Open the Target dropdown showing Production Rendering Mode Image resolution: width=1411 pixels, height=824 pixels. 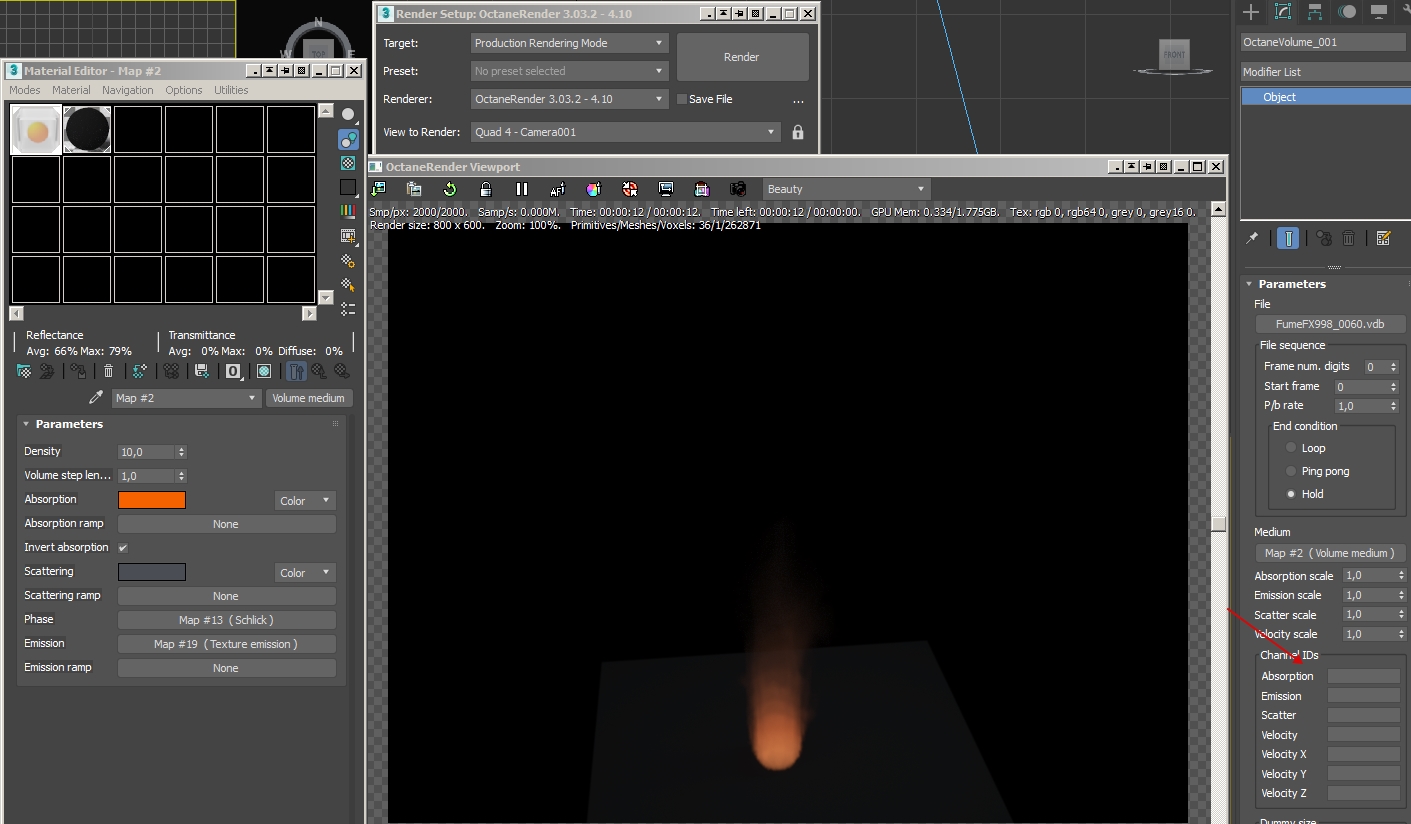(569, 43)
